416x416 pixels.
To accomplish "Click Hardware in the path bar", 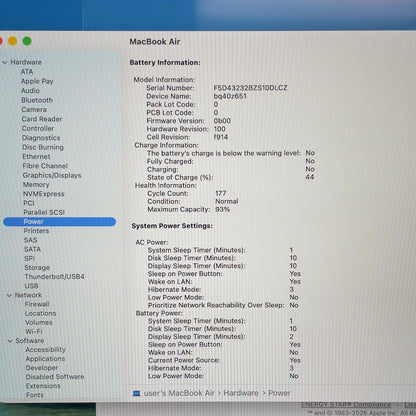I will coord(241,393).
